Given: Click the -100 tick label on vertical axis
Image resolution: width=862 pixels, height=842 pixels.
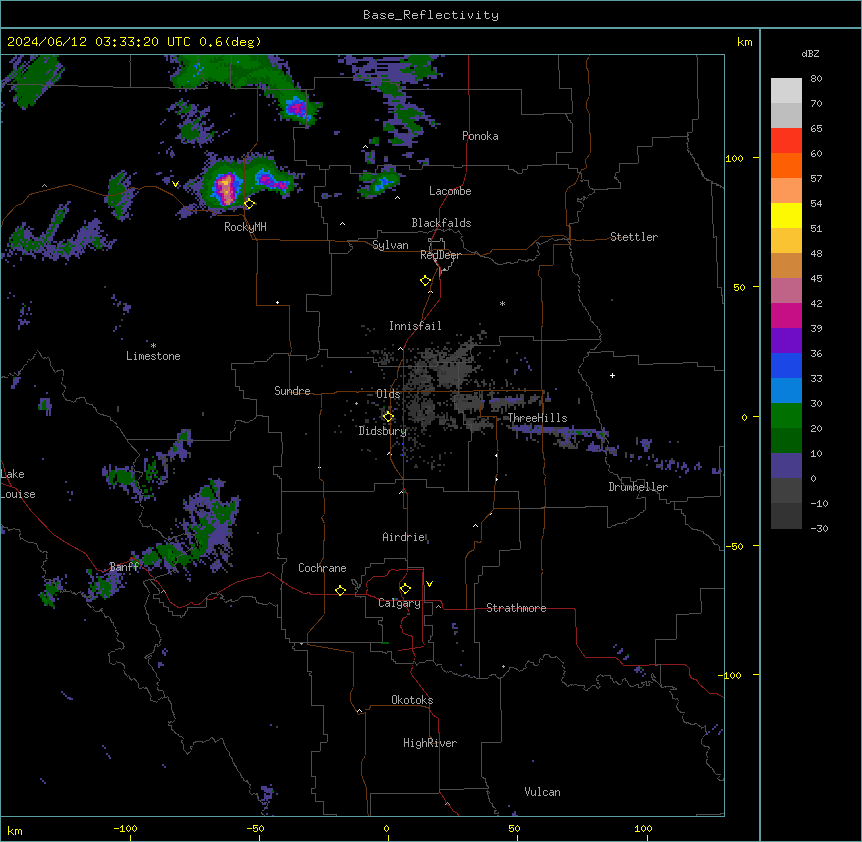Looking at the screenshot, I should (x=731, y=675).
